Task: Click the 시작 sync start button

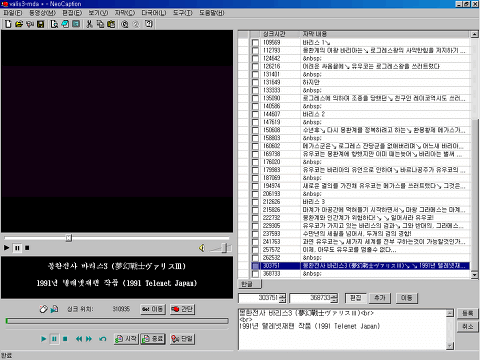Action: click(126, 339)
